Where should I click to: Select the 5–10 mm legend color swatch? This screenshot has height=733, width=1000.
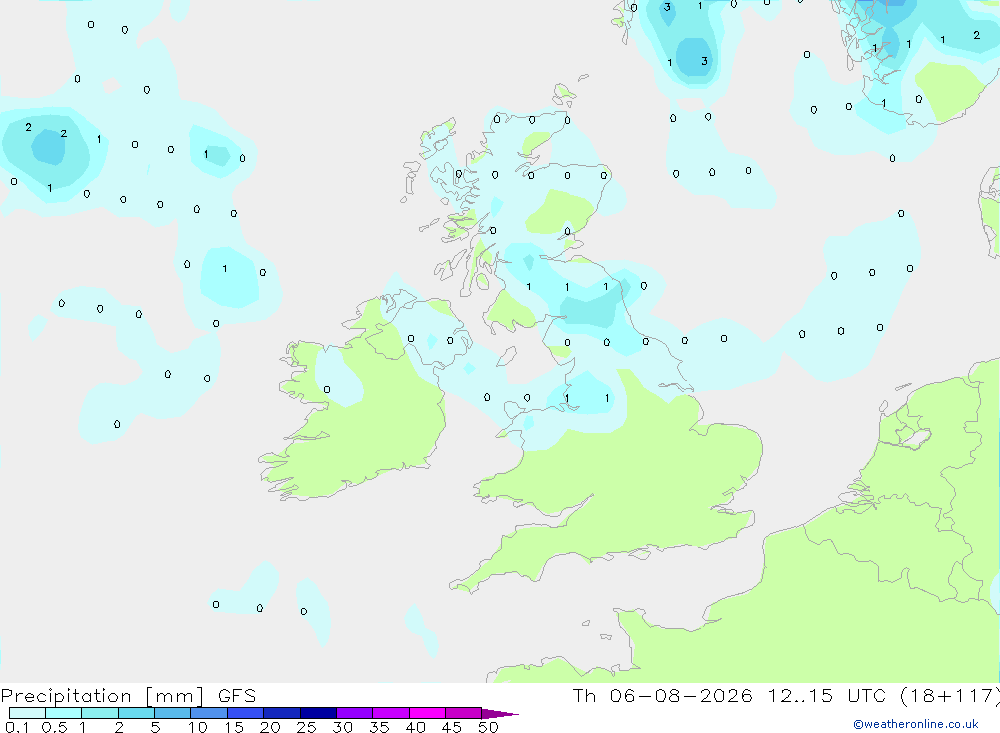point(172,713)
